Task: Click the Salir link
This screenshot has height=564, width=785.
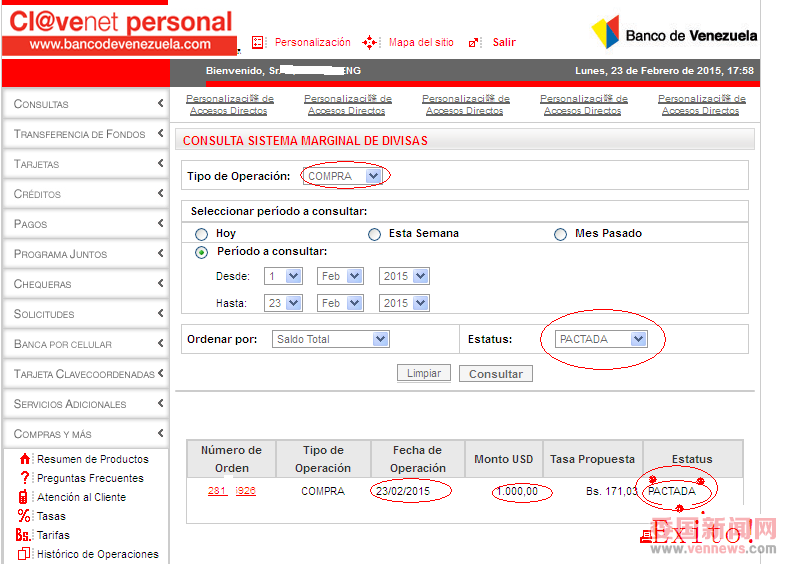Action: [x=504, y=43]
